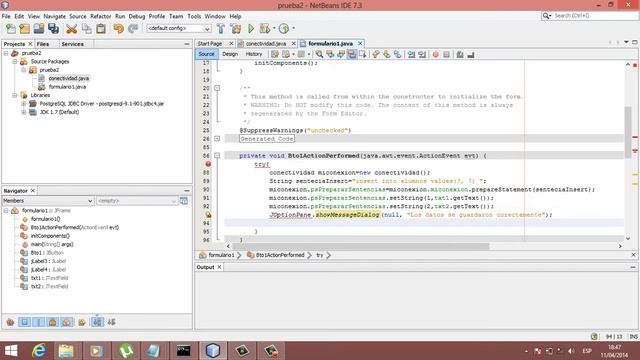The height and width of the screenshot is (360, 640).
Task: Switch to the Files tab
Action: pos(42,44)
